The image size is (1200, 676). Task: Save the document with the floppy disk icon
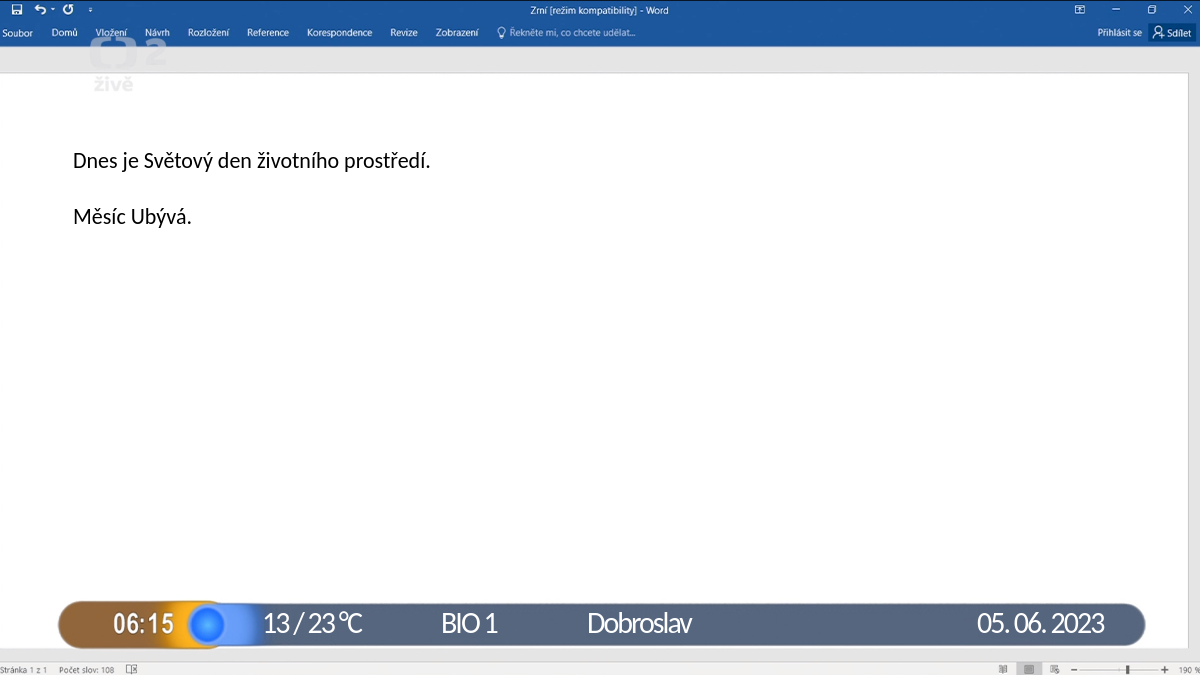(17, 10)
